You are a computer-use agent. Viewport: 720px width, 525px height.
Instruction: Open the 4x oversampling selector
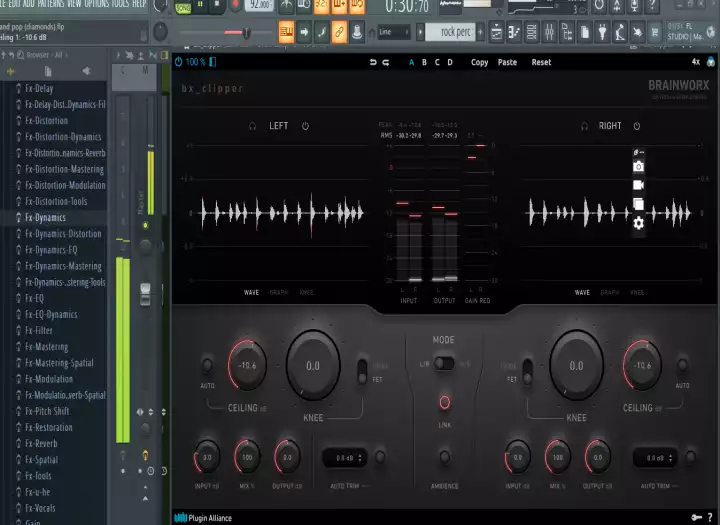pyautogui.click(x=696, y=62)
